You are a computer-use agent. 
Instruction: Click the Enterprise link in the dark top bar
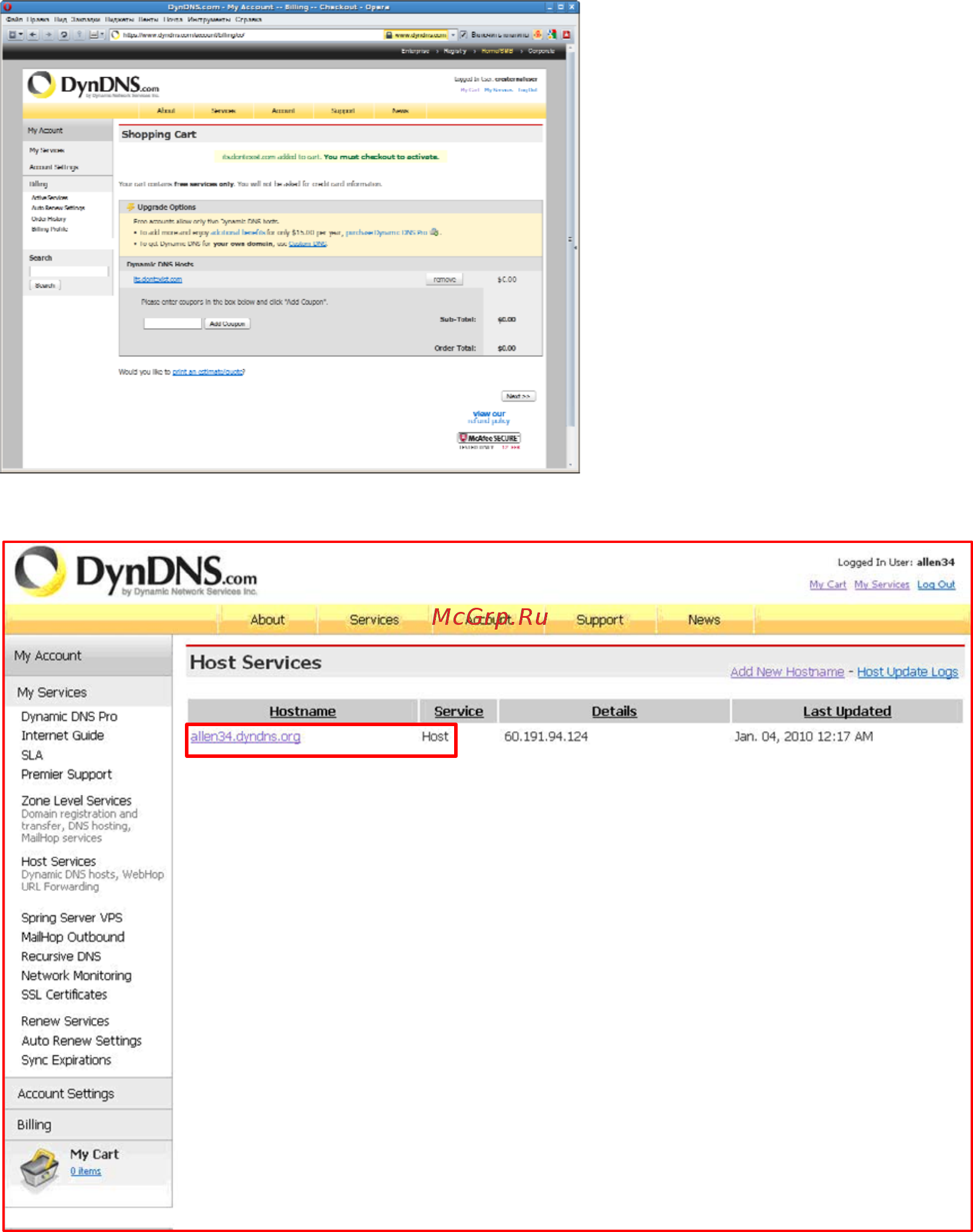415,51
